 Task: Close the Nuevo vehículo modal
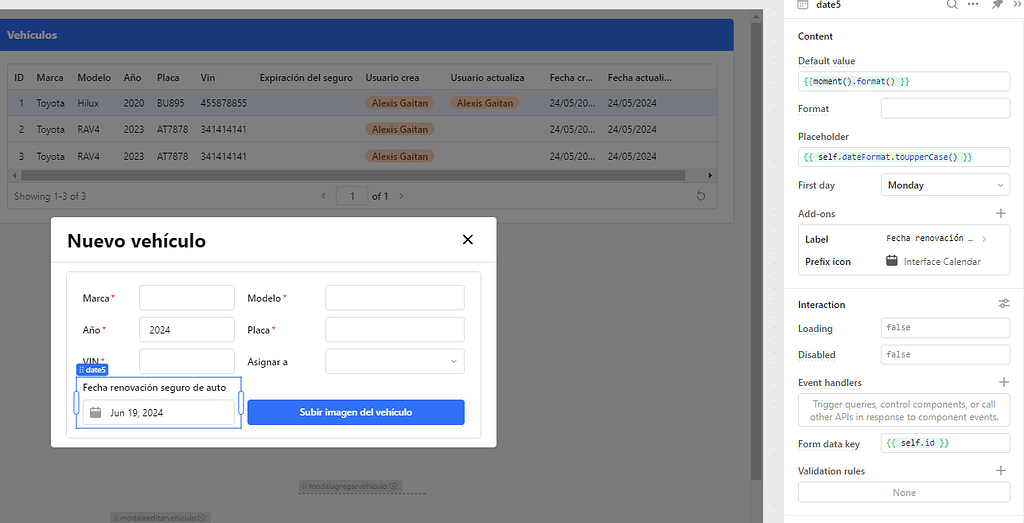pos(468,240)
